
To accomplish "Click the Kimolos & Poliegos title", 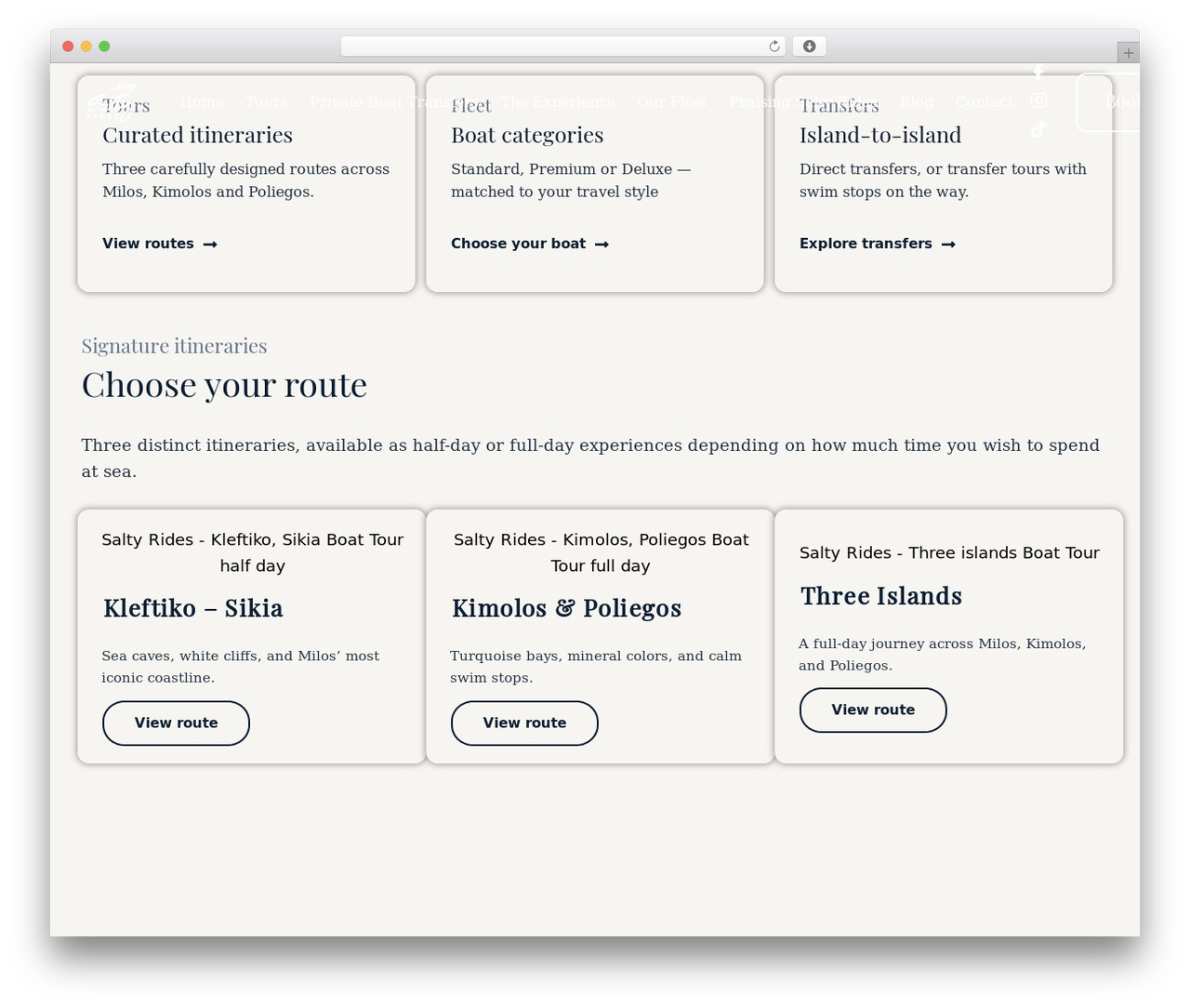I will (566, 608).
